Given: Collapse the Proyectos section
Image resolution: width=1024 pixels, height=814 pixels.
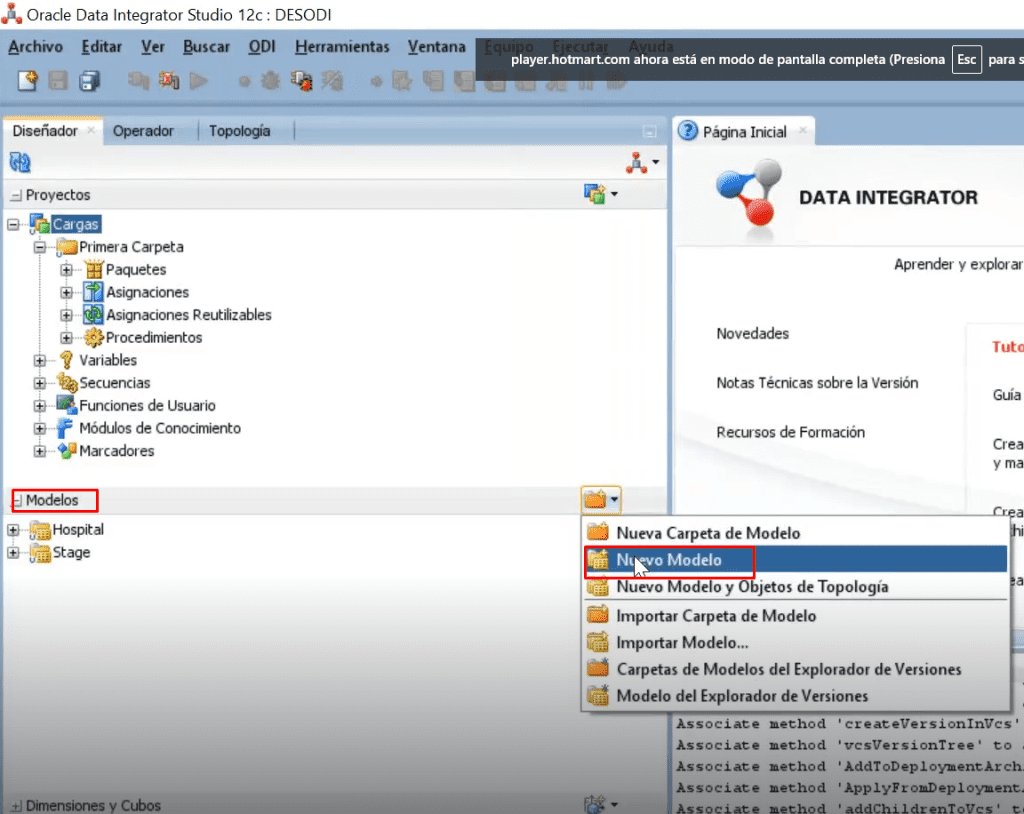Looking at the screenshot, I should coord(16,195).
